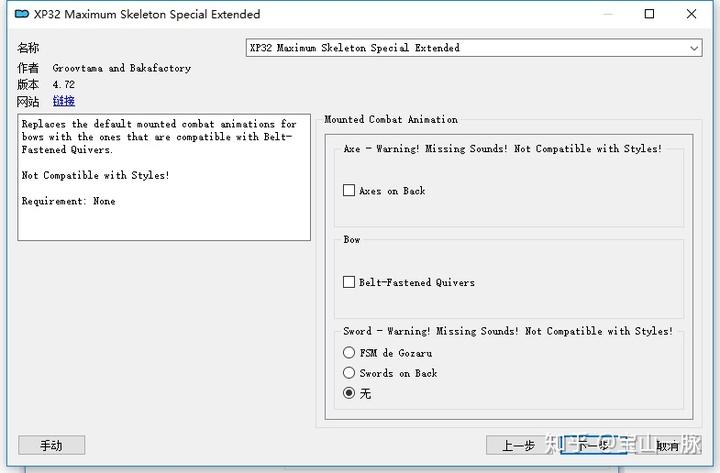
Task: Click the Mounted Combat Animation heading
Action: tap(391, 120)
